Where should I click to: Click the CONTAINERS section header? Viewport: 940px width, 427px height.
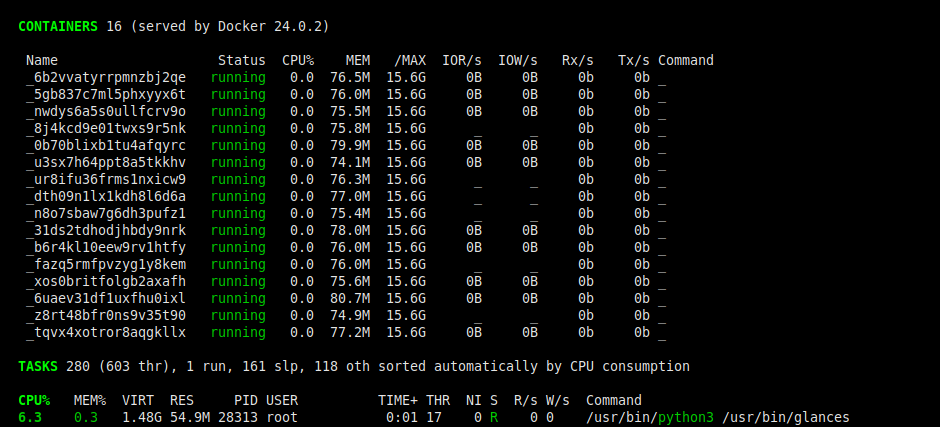58,26
